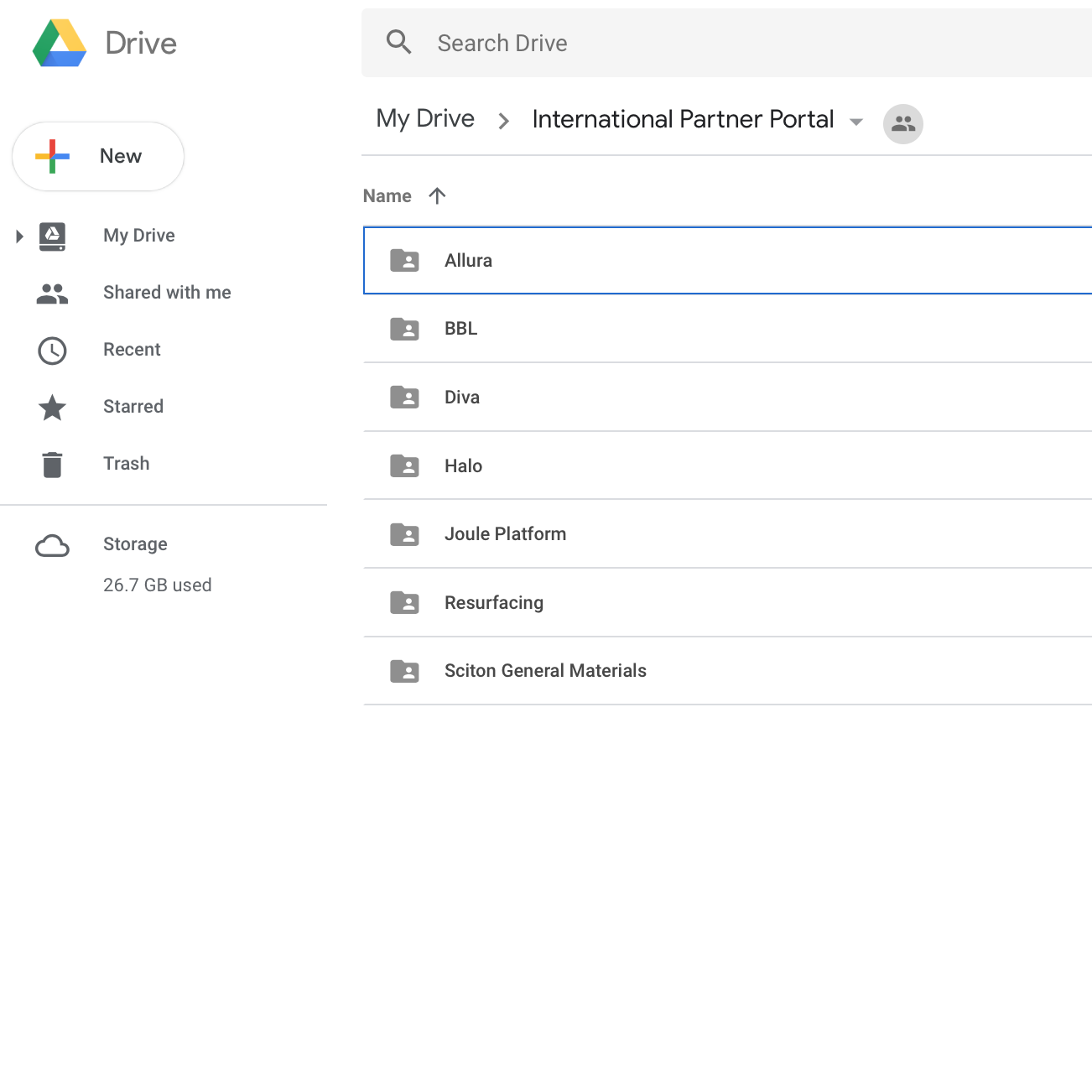Click the Halo shared folder icon

click(x=404, y=466)
